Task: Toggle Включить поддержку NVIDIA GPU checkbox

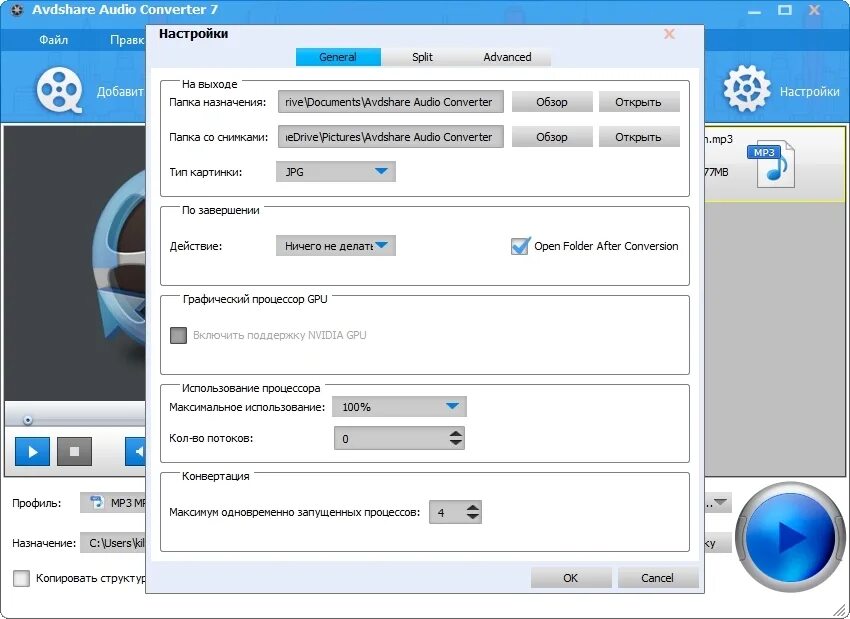Action: (x=178, y=335)
